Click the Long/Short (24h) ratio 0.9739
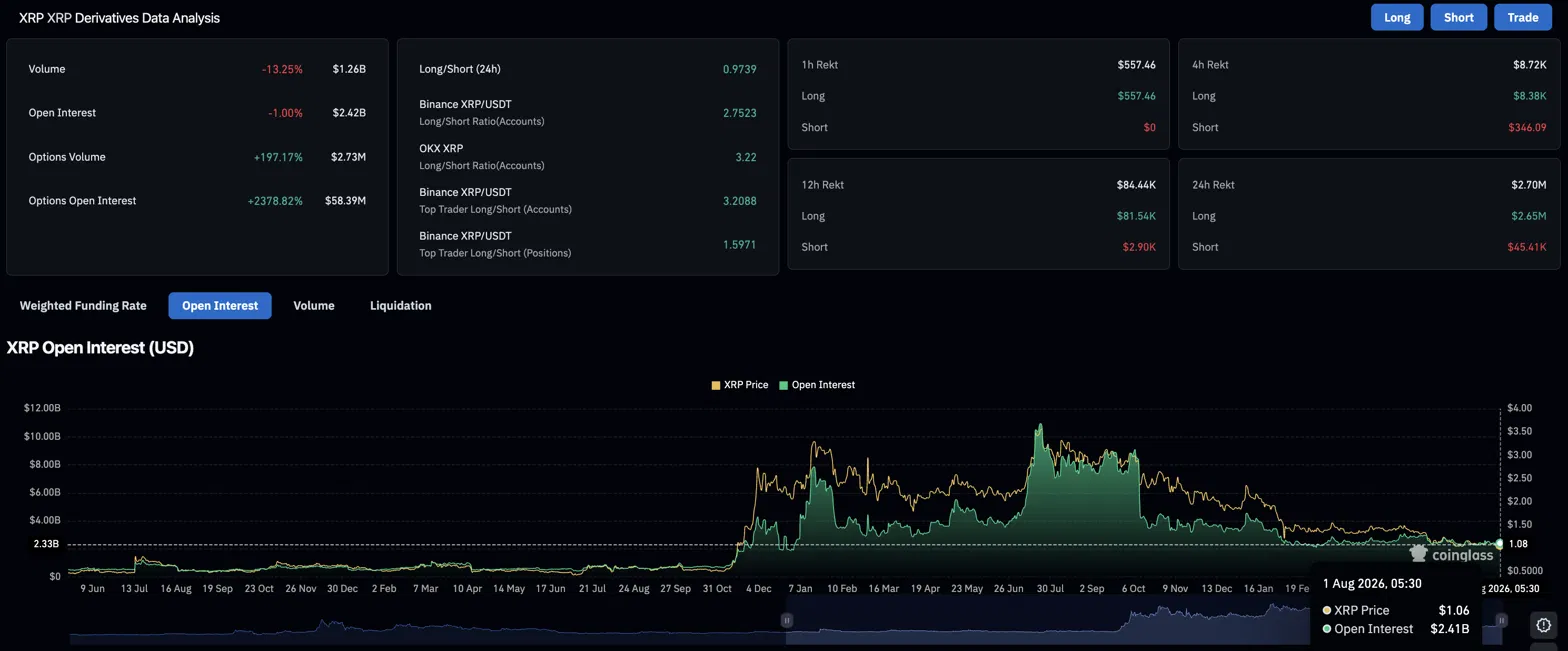This screenshot has height=651, width=1568. pyautogui.click(x=740, y=69)
